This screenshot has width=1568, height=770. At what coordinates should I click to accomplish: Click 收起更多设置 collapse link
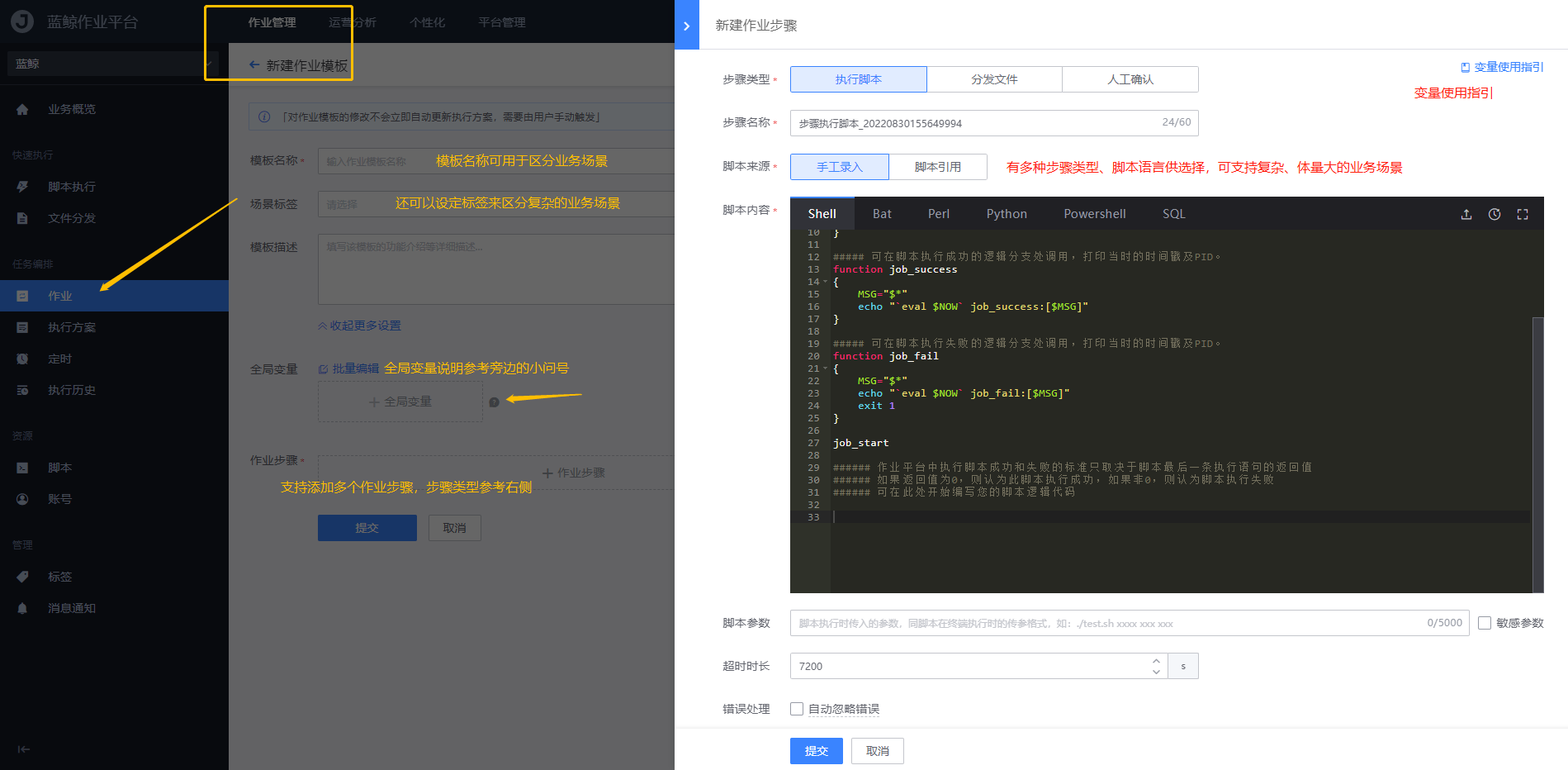359,326
